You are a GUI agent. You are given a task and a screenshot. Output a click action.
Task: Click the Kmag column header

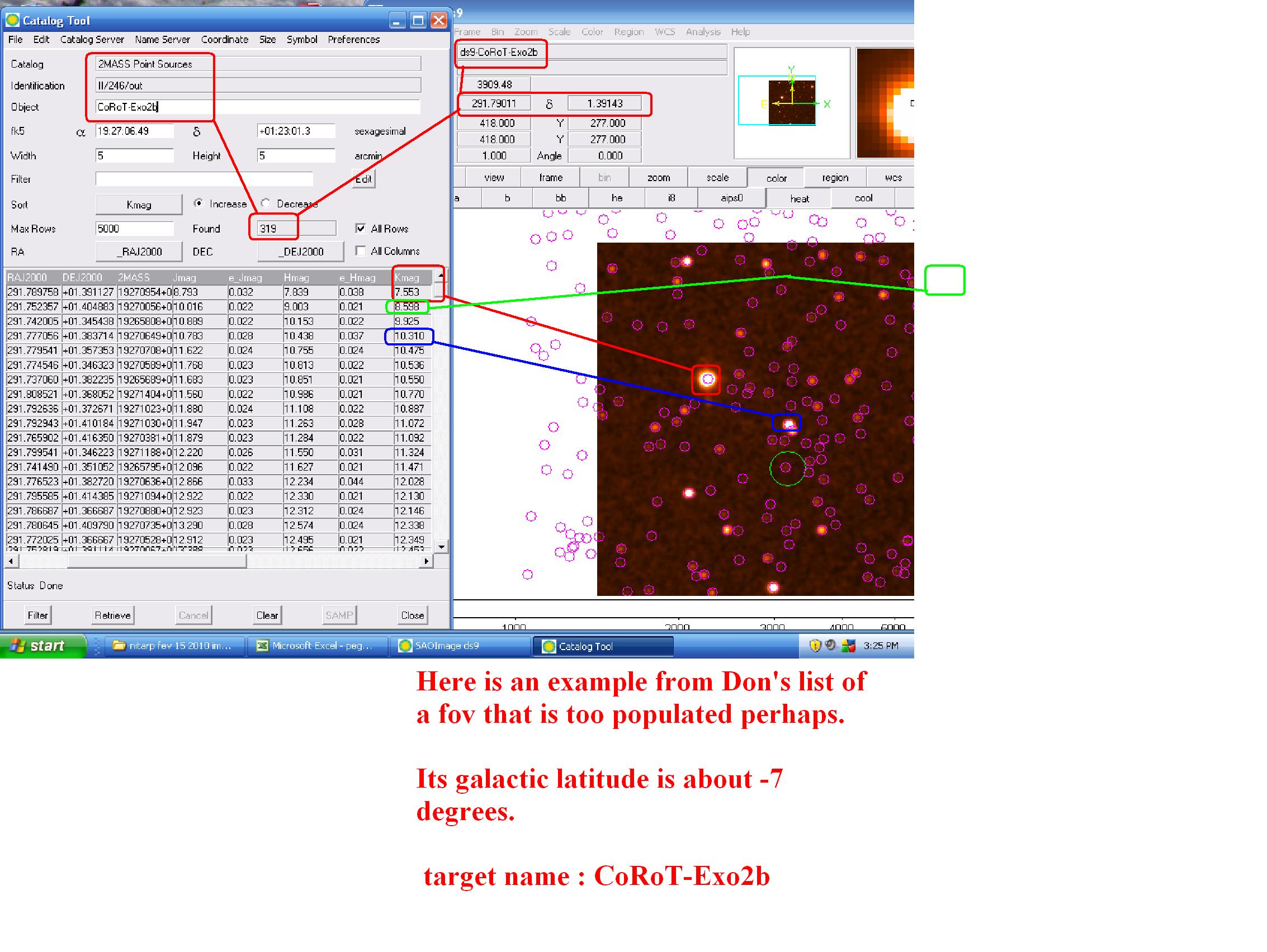[x=413, y=278]
